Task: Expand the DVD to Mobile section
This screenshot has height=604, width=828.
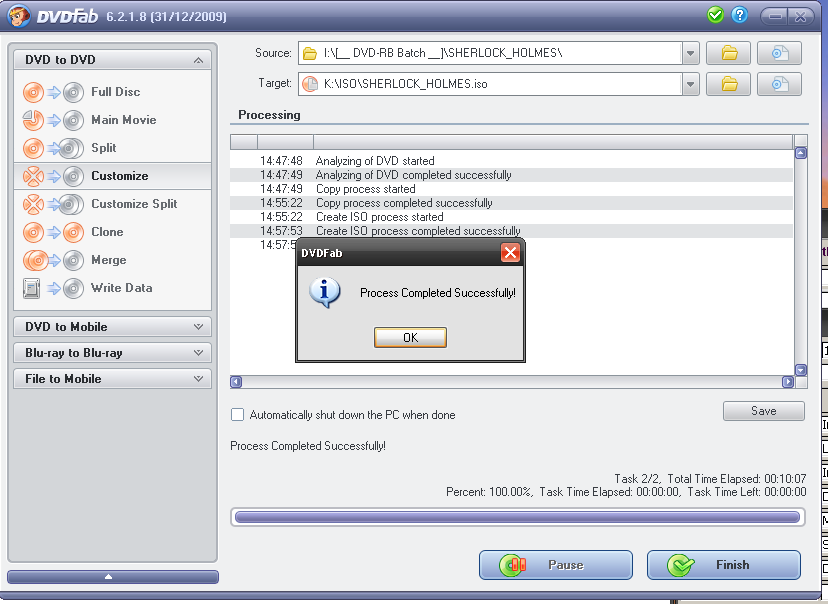Action: 112,327
